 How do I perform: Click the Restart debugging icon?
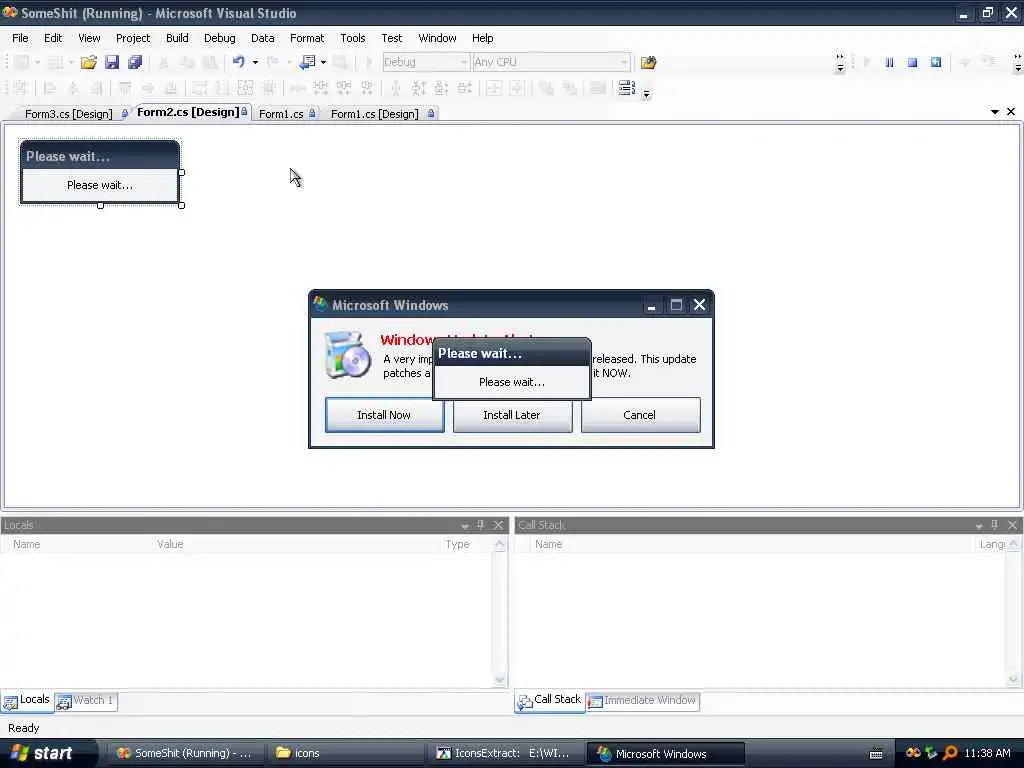click(x=936, y=62)
